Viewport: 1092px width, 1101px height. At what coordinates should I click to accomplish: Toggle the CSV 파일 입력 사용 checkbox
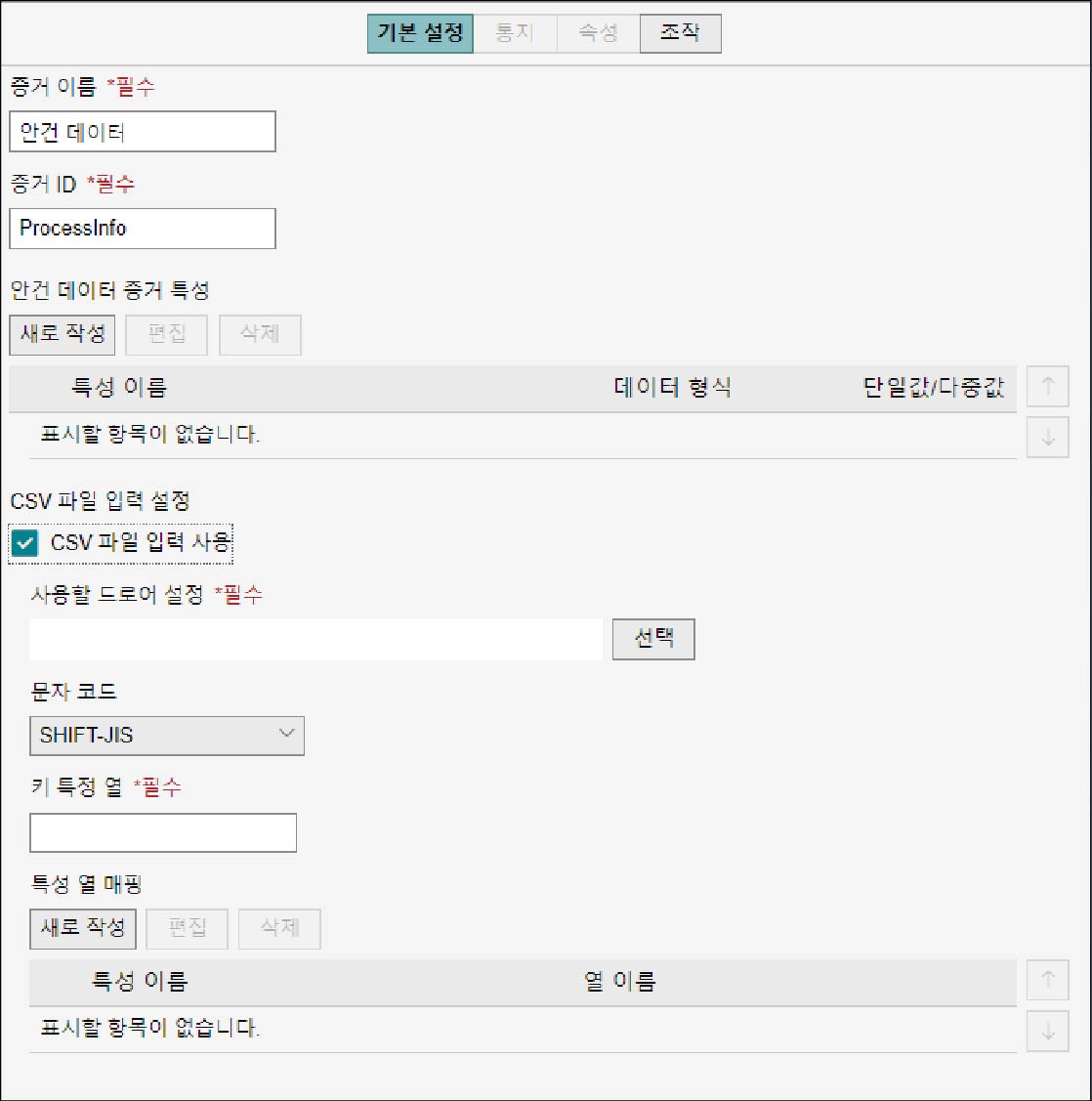point(24,543)
